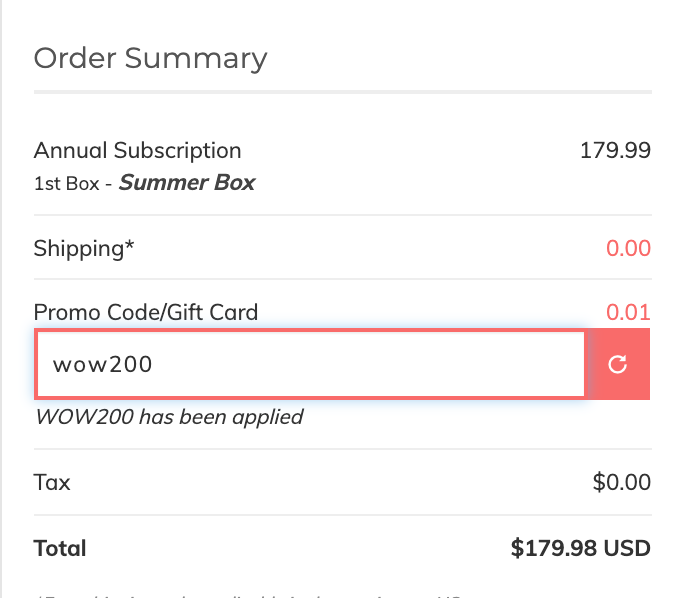Click the Order Summary heading

pyautogui.click(x=150, y=58)
